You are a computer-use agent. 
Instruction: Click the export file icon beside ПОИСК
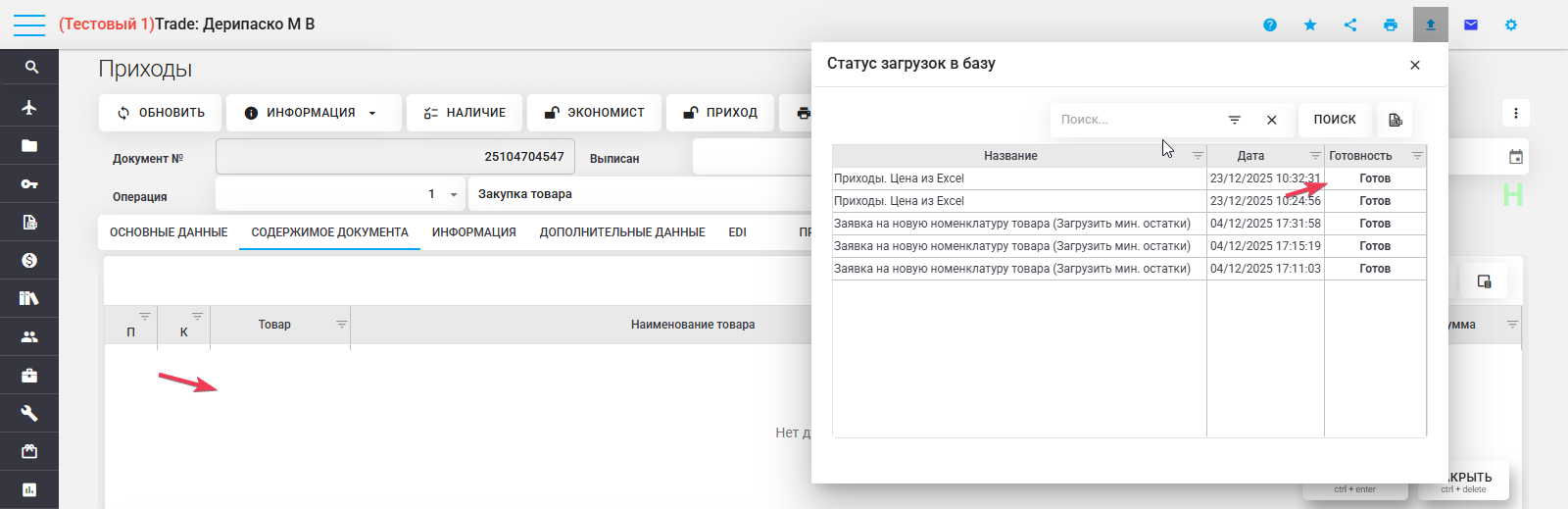[1395, 120]
